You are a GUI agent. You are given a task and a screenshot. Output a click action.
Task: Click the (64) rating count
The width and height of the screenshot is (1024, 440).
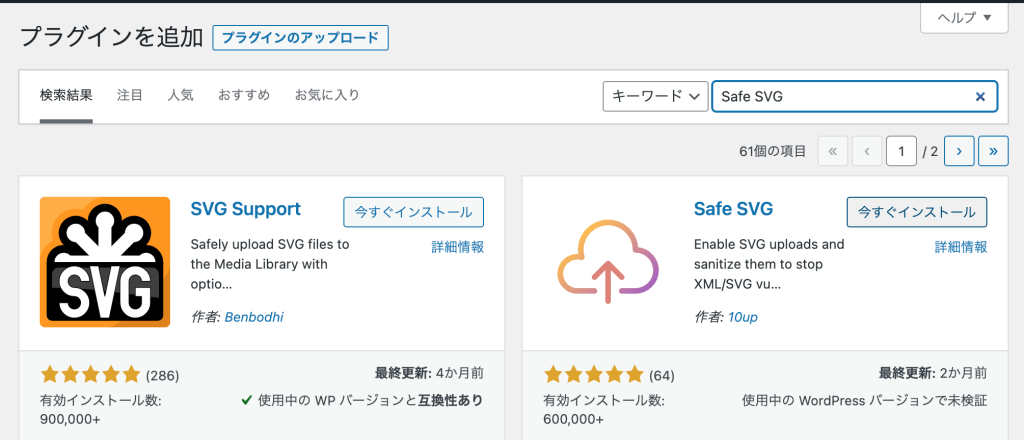pos(662,375)
